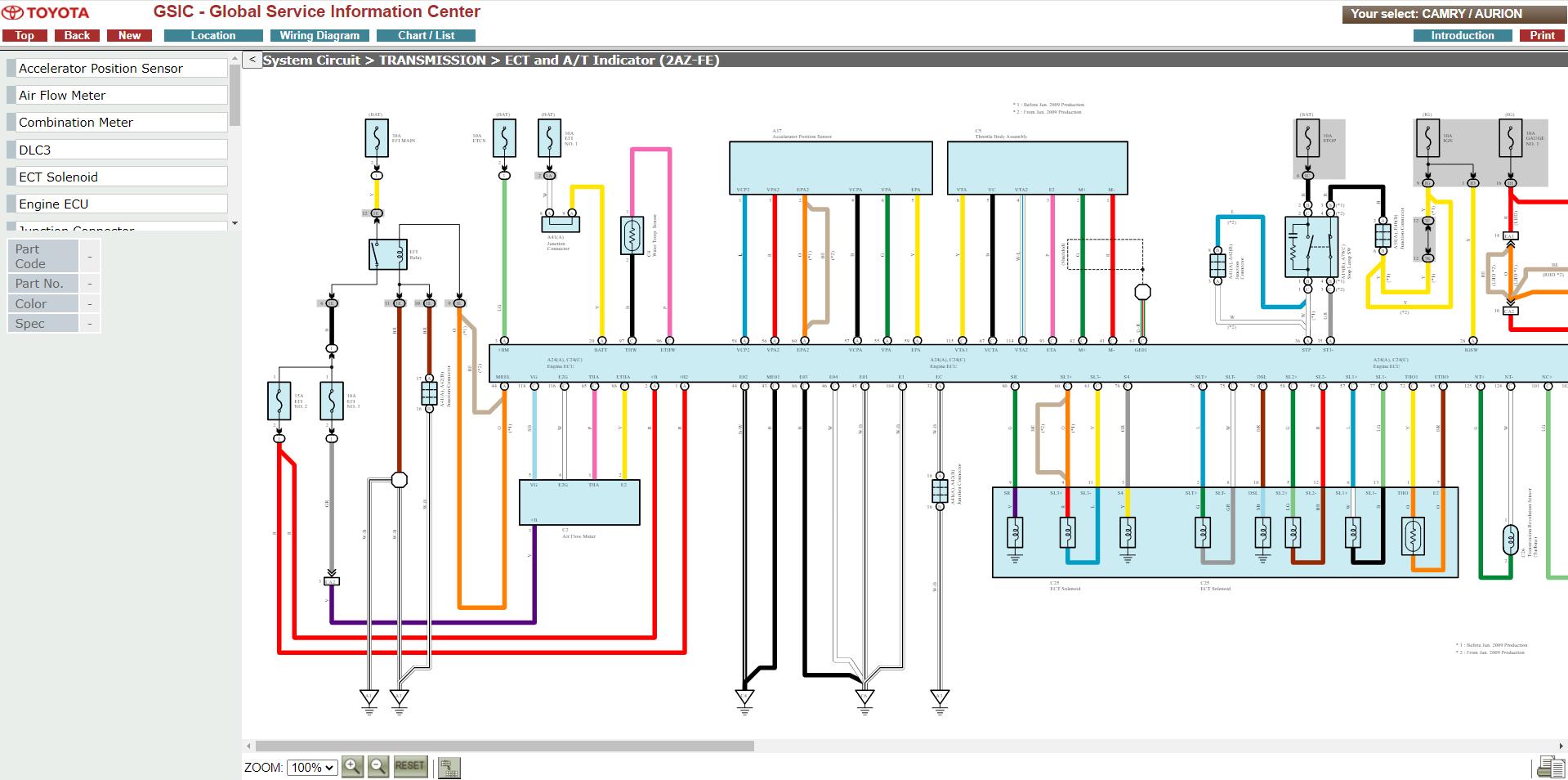Click the zoom out magnifier icon
Image resolution: width=1568 pixels, height=780 pixels.
pyautogui.click(x=377, y=767)
